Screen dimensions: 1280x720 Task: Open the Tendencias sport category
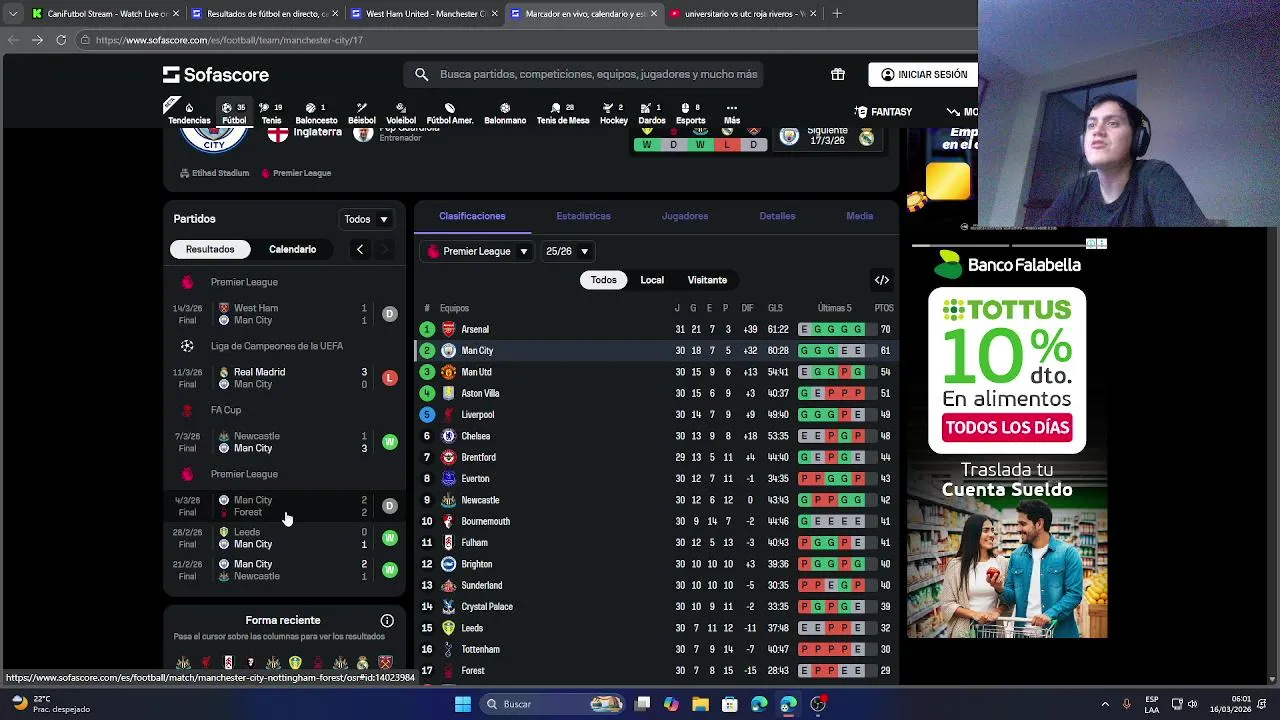tap(189, 114)
